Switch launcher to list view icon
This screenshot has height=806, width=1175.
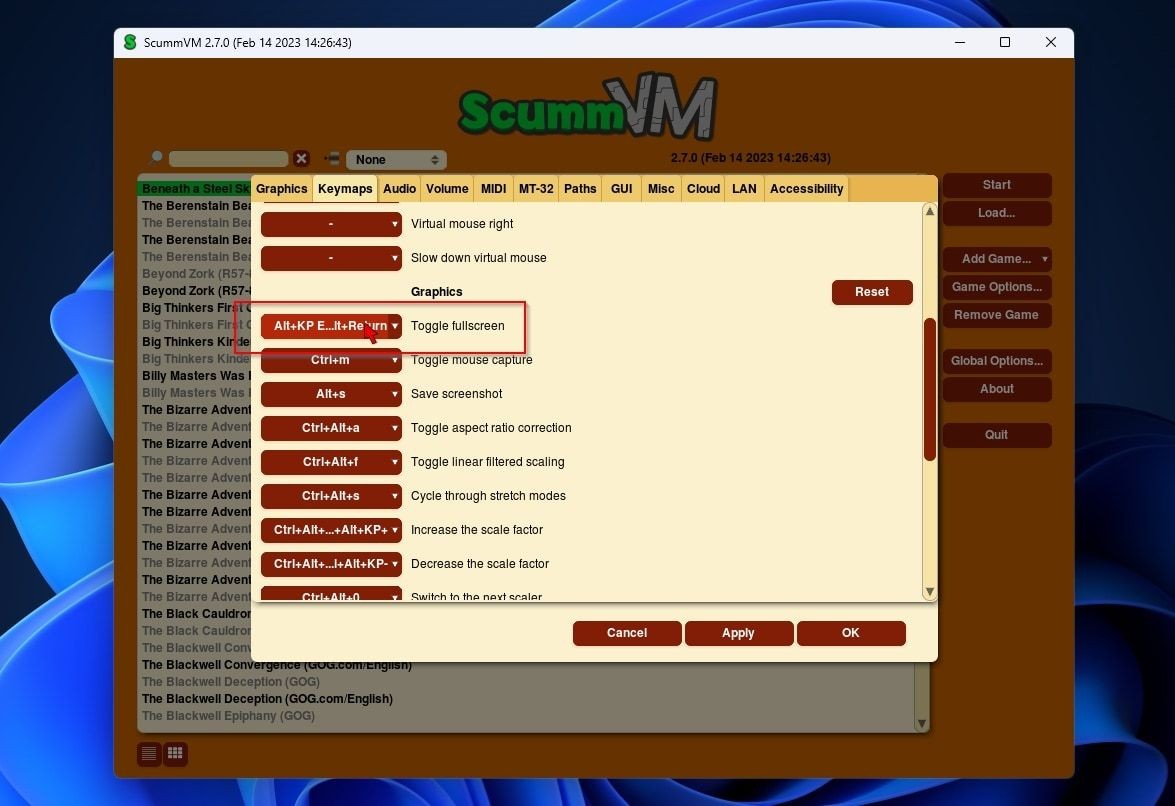(x=149, y=754)
